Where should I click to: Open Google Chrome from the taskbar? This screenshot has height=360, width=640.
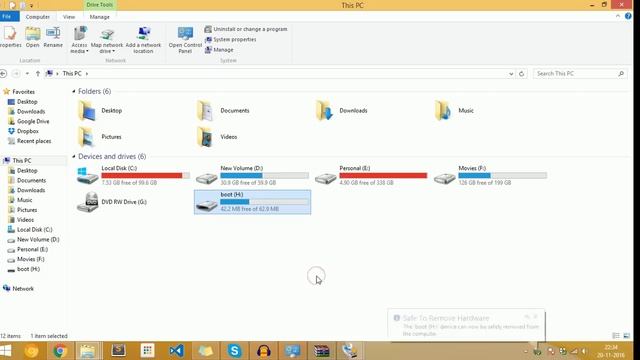click(x=60, y=351)
